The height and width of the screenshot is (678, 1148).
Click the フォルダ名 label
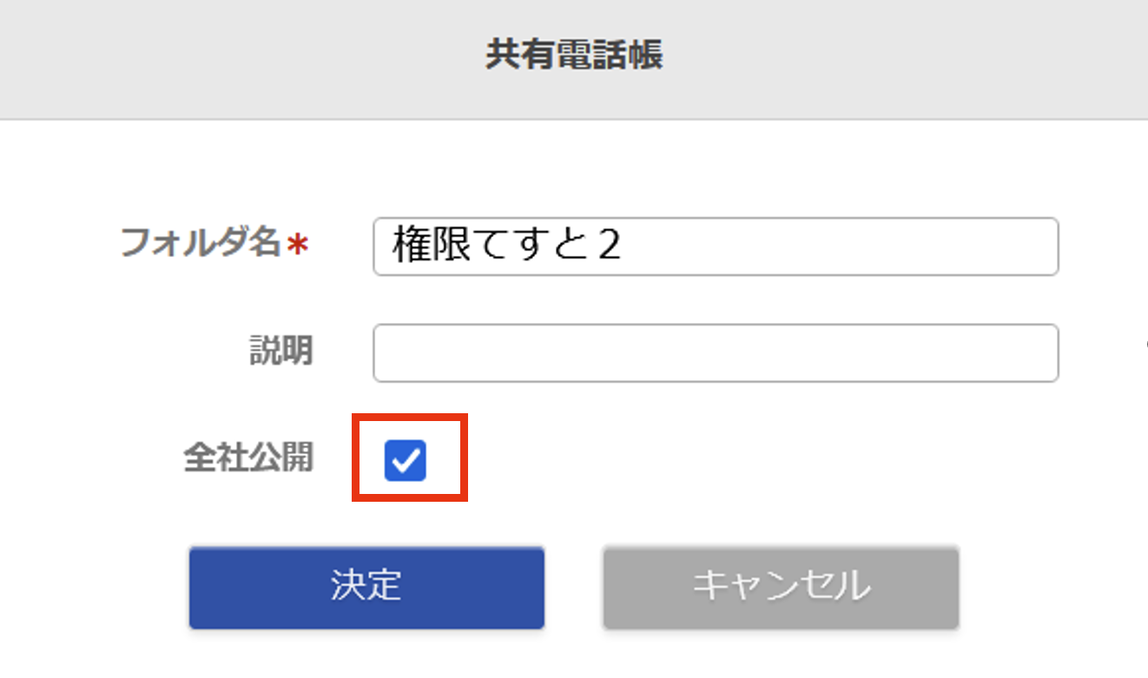click(x=200, y=242)
